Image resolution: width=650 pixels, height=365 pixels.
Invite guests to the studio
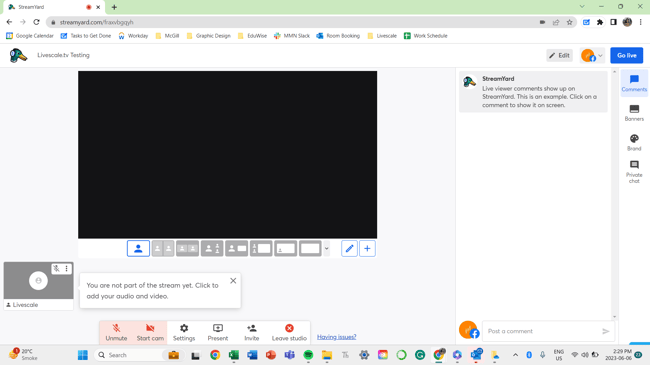tap(252, 333)
